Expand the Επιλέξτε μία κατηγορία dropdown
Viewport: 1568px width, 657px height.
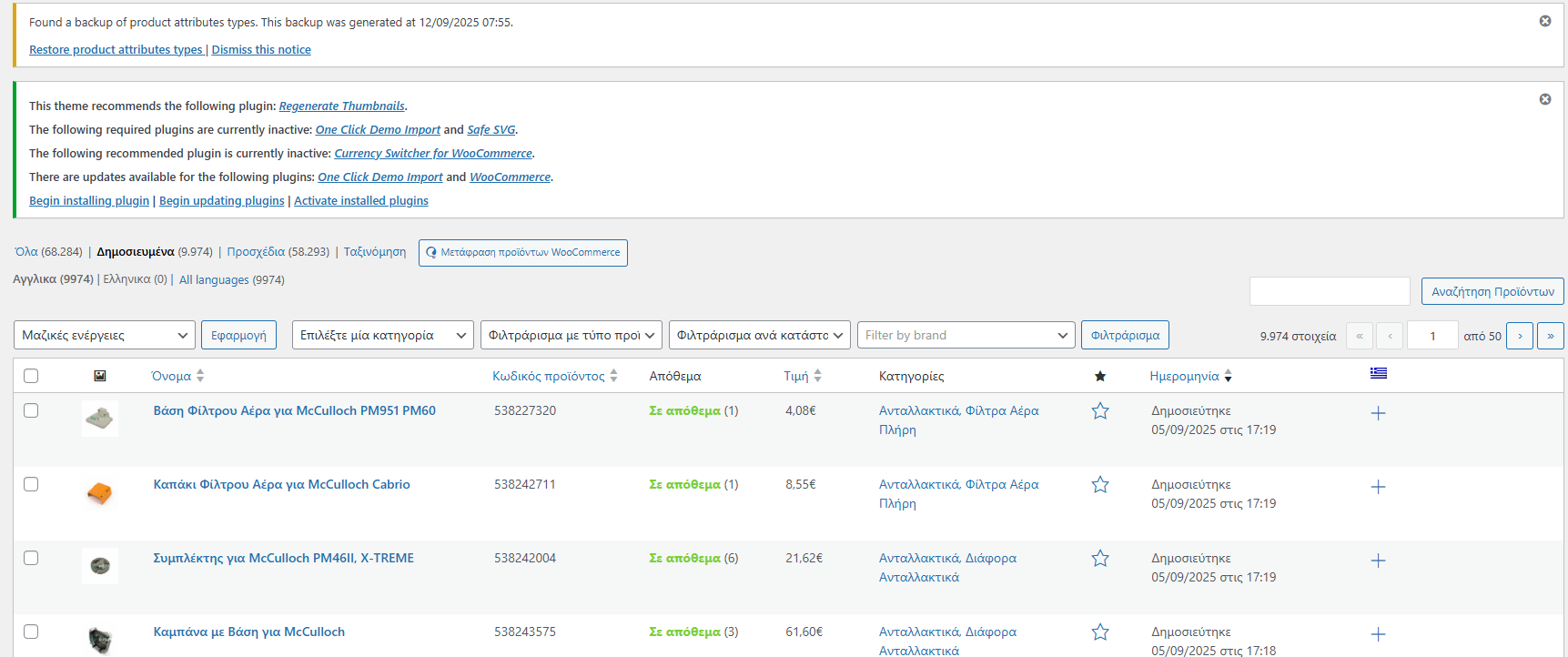pyautogui.click(x=382, y=336)
